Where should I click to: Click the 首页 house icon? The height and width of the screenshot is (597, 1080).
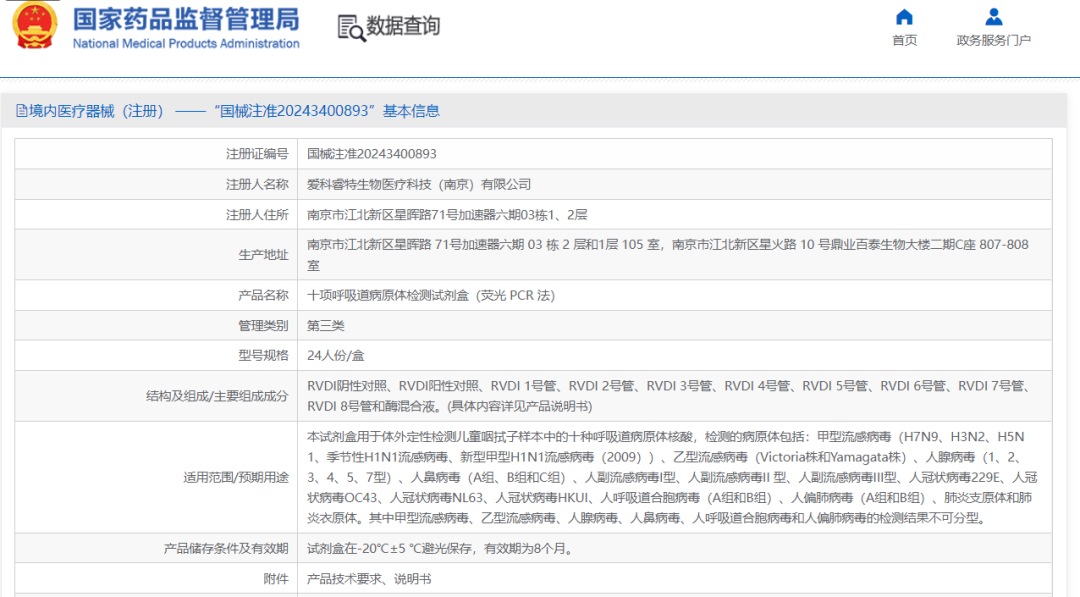click(x=904, y=17)
